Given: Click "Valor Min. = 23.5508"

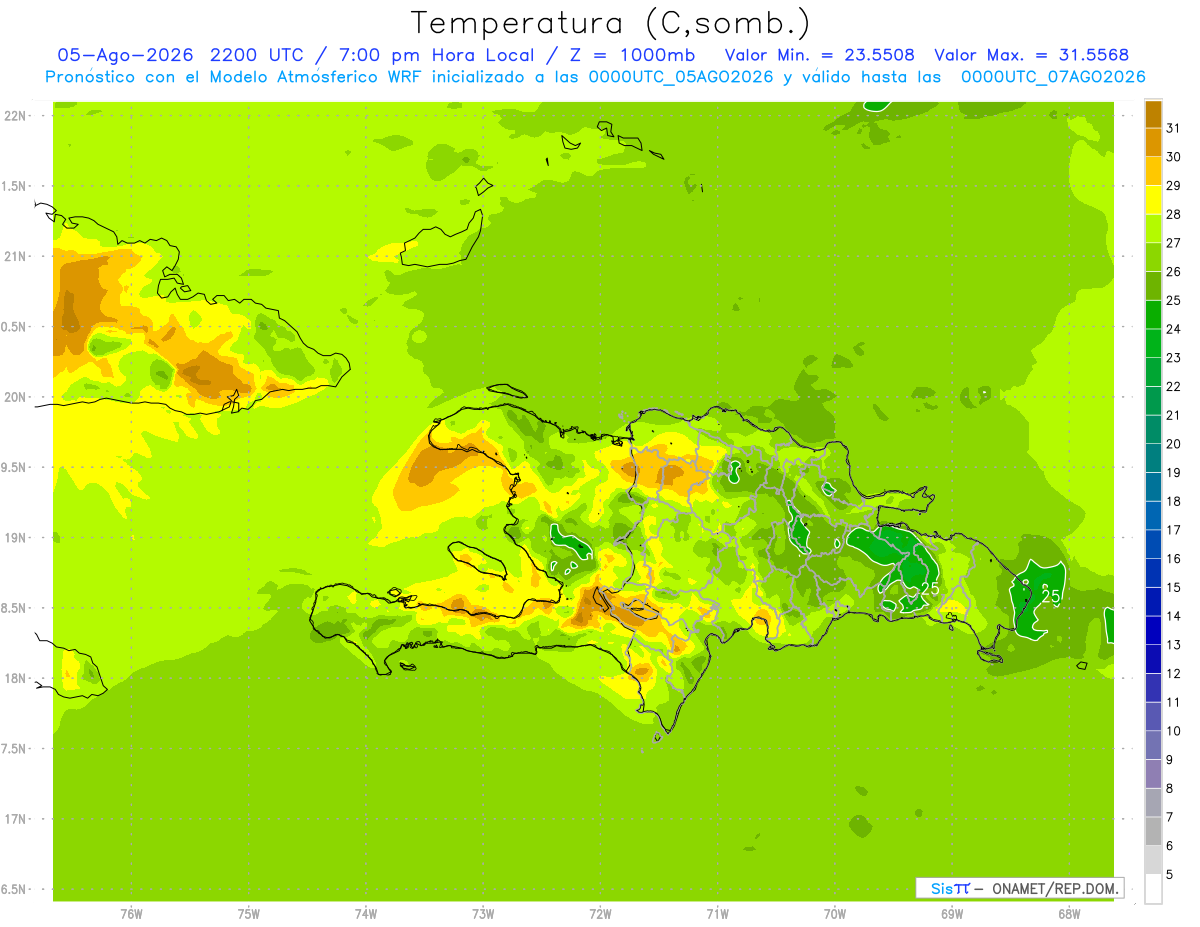Looking at the screenshot, I should point(819,55).
